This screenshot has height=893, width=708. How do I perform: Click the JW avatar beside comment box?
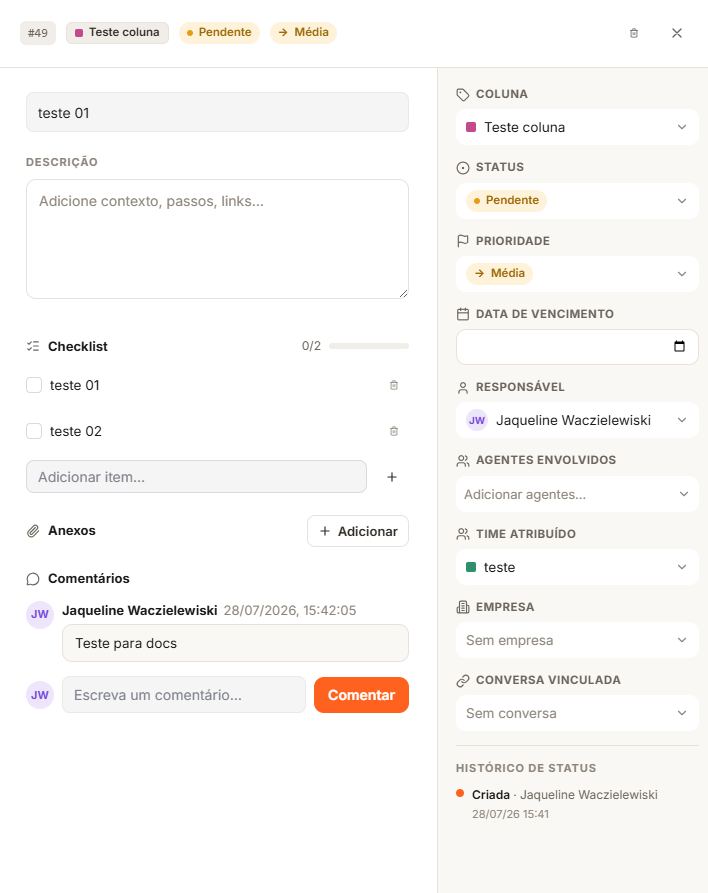40,695
